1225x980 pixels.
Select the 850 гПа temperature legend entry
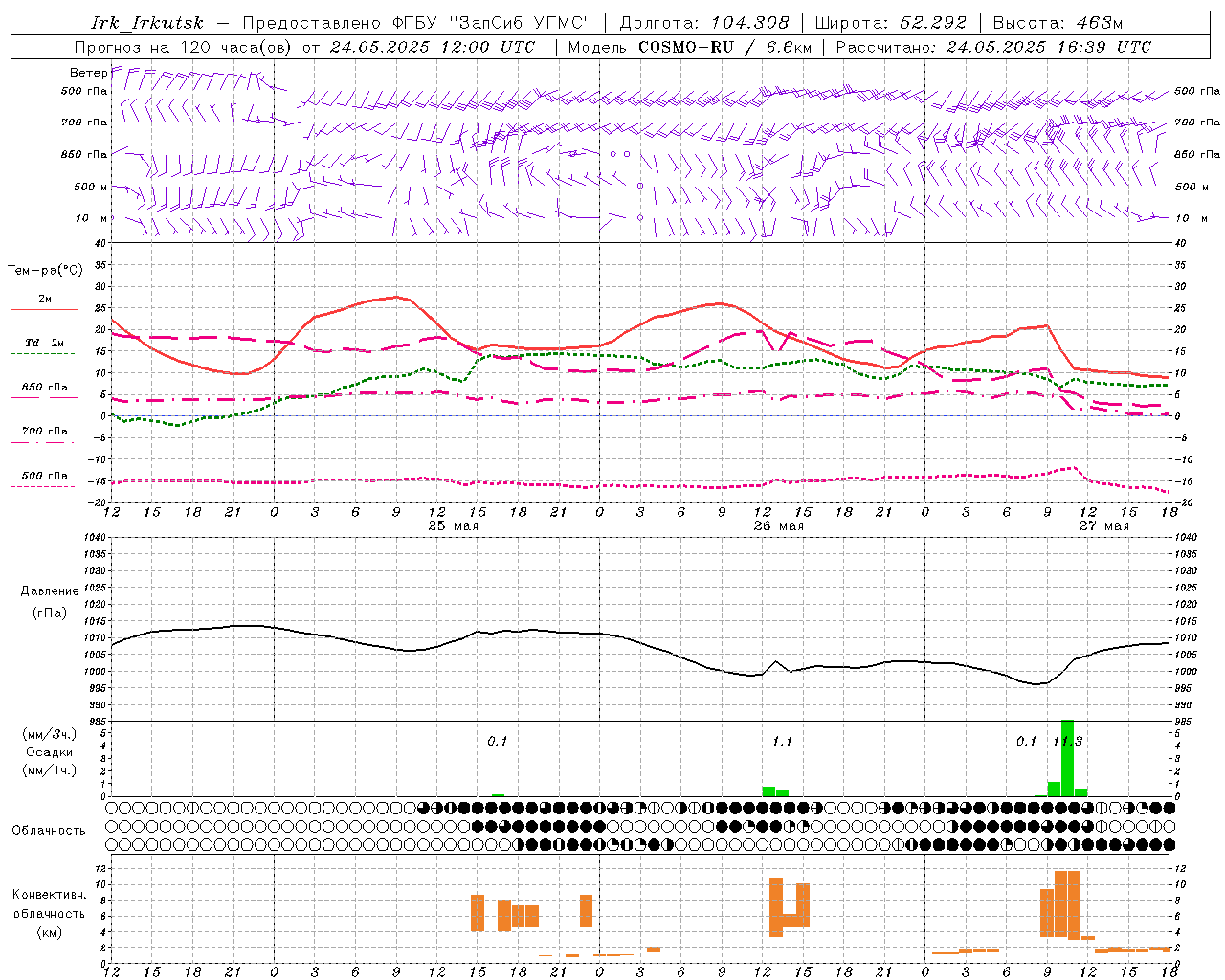[x=45, y=388]
